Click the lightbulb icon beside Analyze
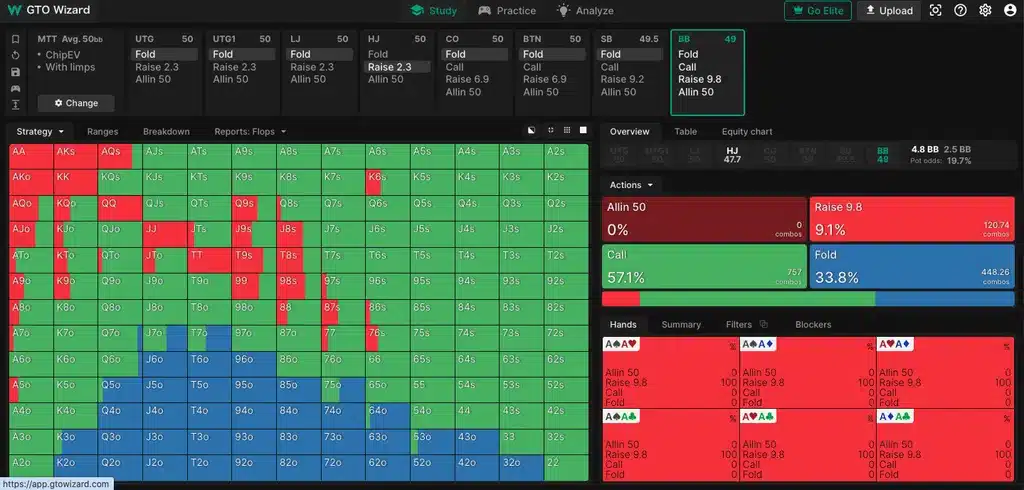 [x=563, y=10]
